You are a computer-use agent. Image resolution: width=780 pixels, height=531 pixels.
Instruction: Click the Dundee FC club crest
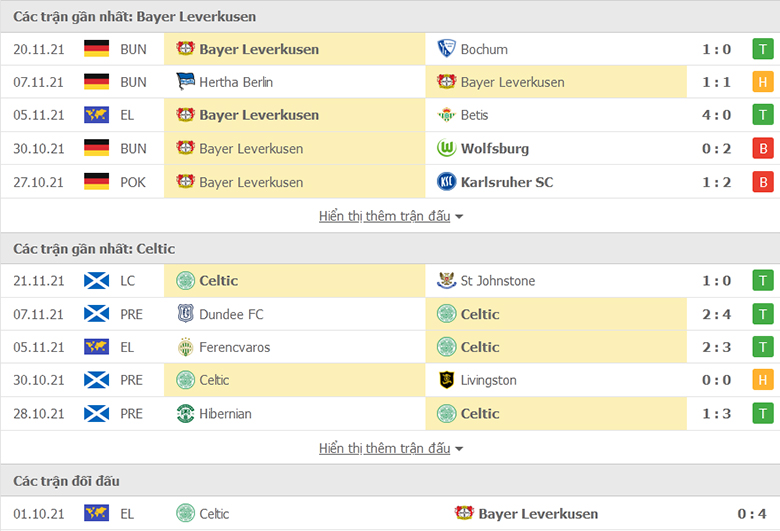click(185, 314)
